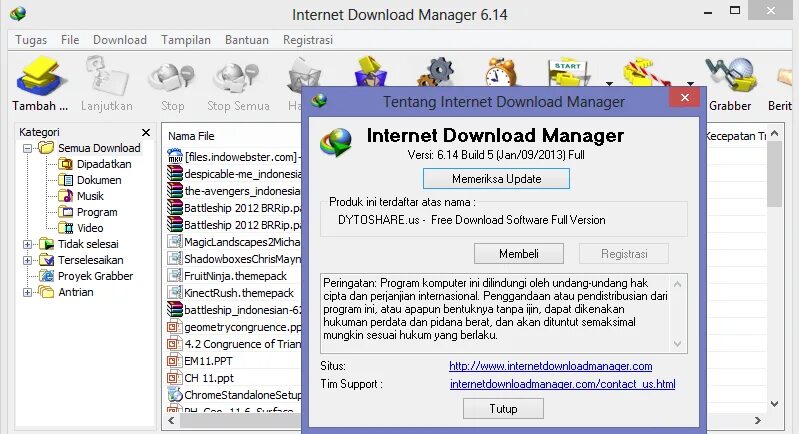
Task: Click the Lanjutkan toolbar icon
Action: coord(106,77)
